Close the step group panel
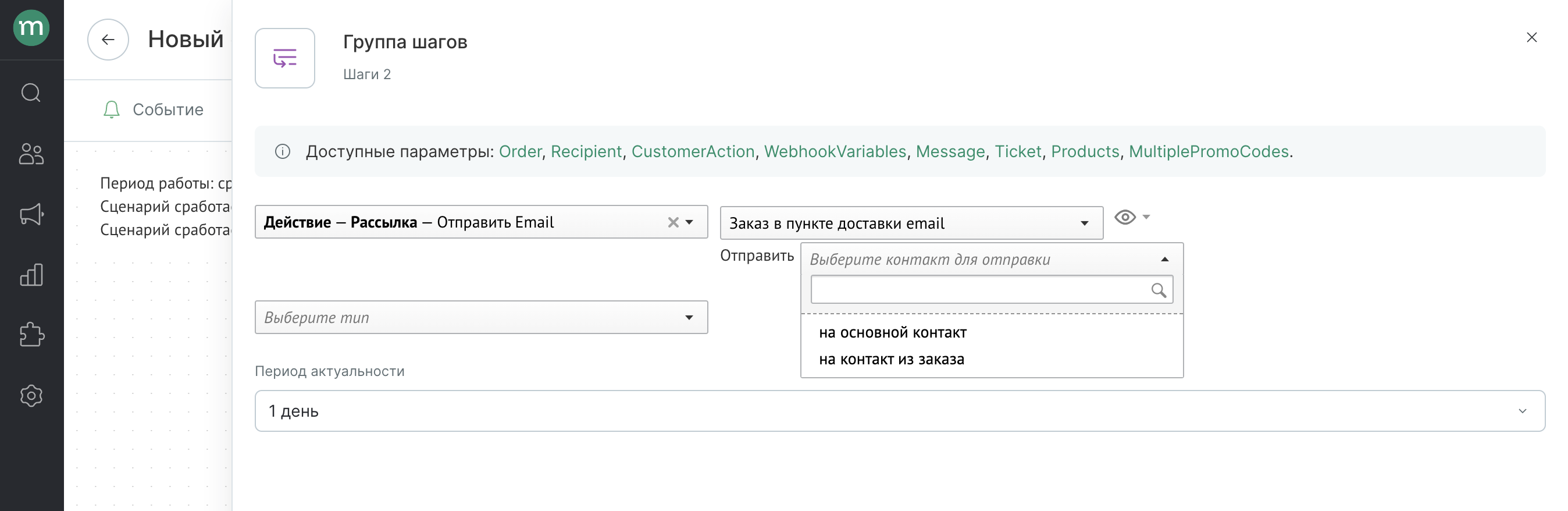Screen dimensions: 1568x511 click(1531, 38)
